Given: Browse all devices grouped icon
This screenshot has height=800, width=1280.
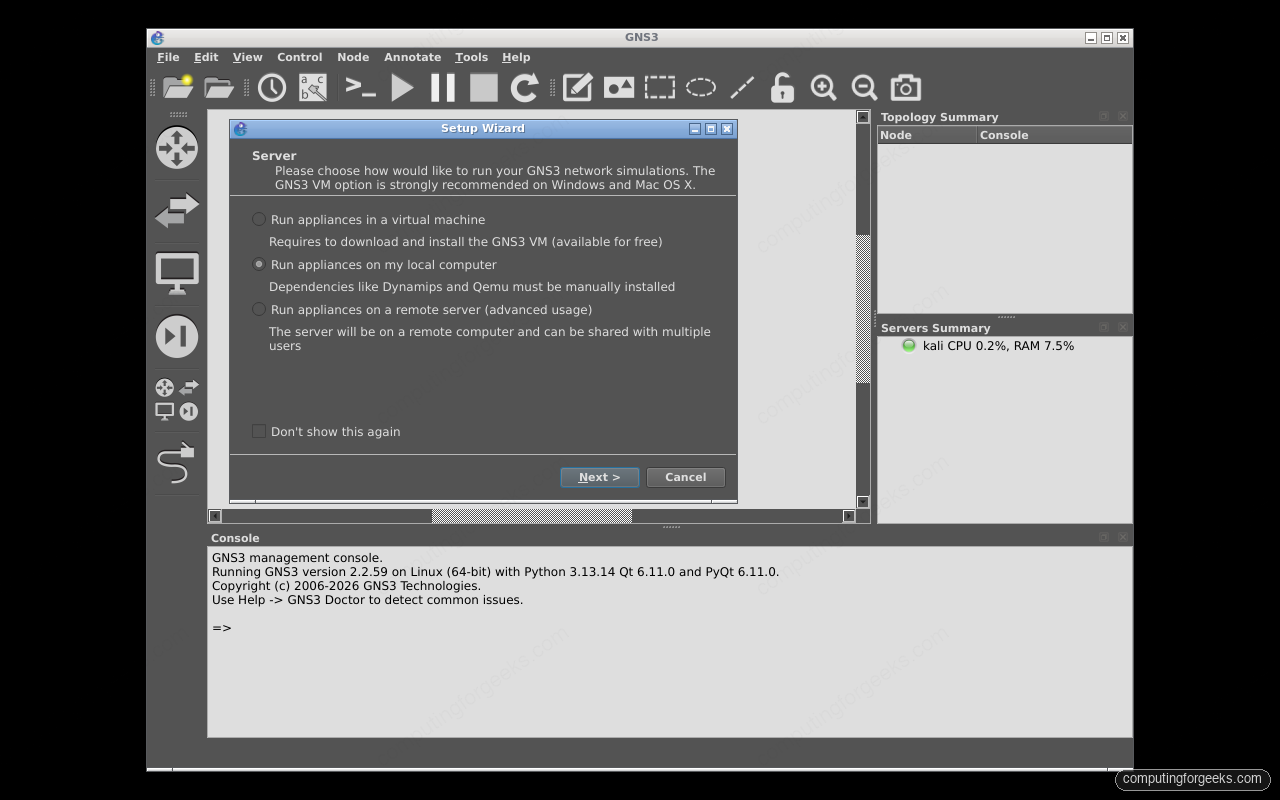Looking at the screenshot, I should (x=177, y=399).
